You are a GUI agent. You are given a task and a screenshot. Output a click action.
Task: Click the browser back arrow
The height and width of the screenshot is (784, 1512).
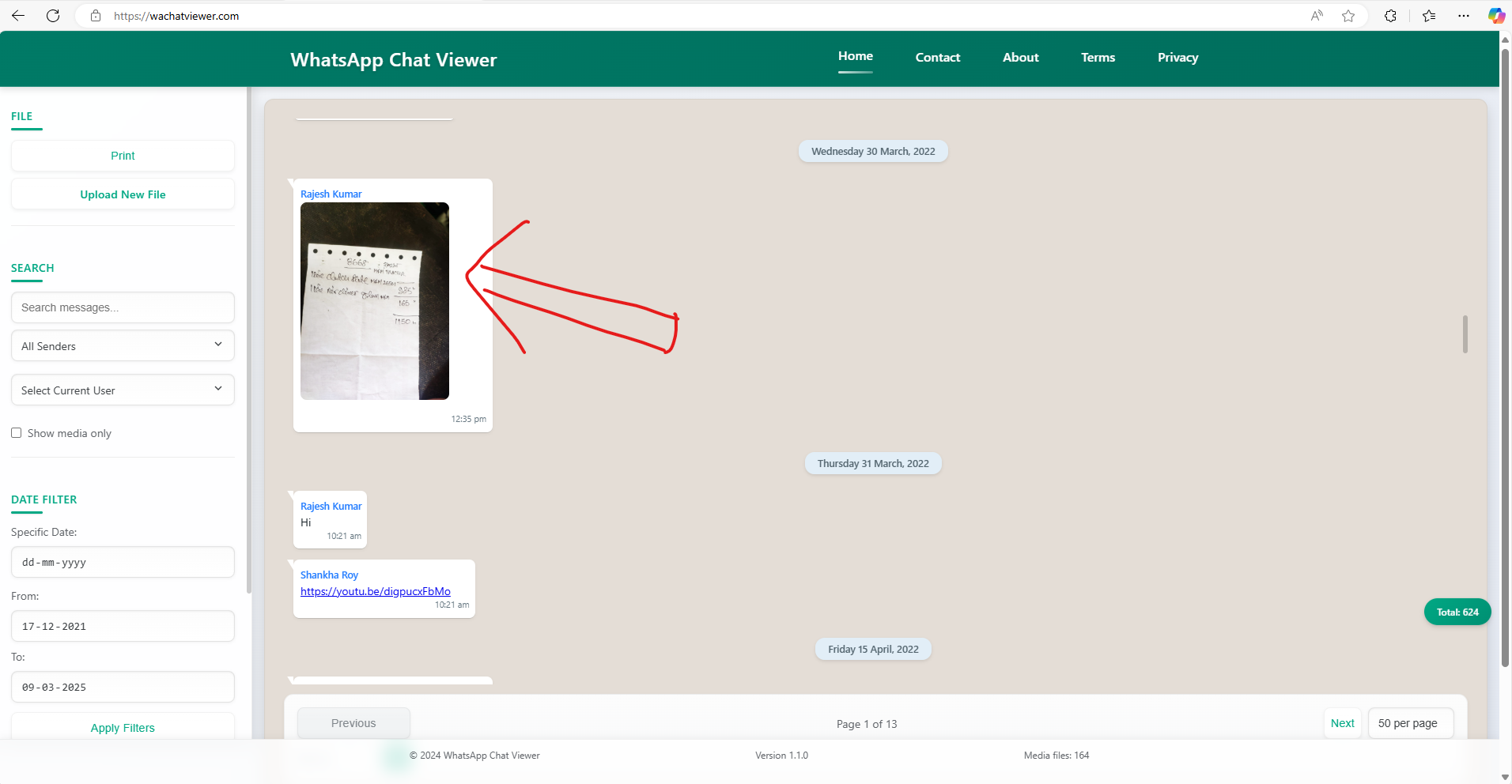tap(17, 15)
